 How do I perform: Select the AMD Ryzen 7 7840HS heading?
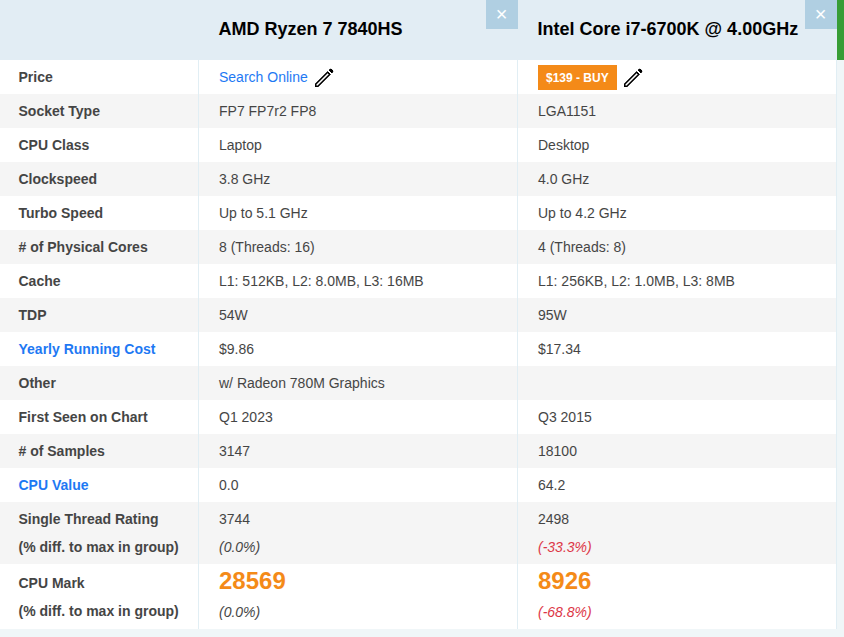click(x=310, y=29)
